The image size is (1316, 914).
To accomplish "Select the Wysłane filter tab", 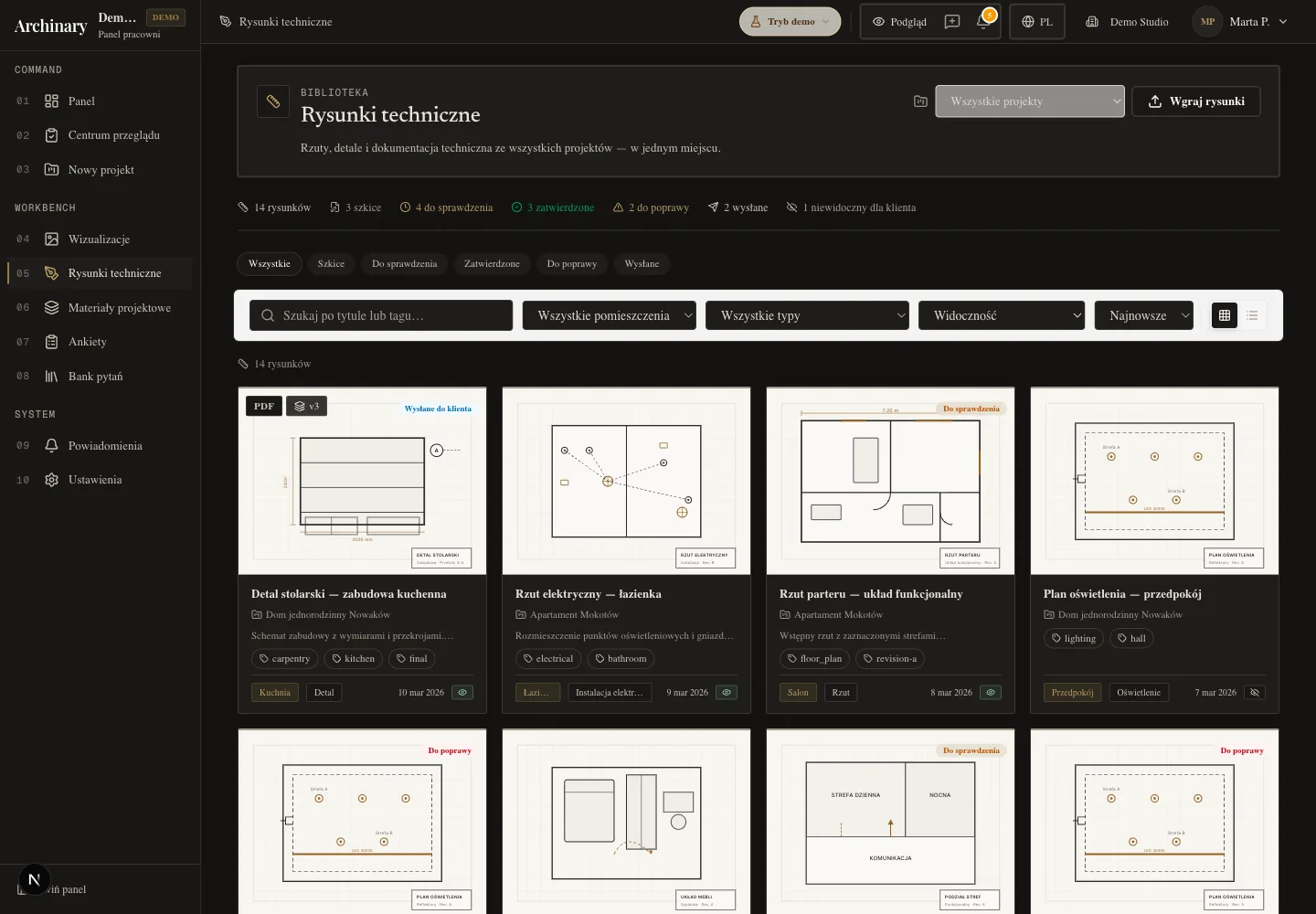I will click(x=642, y=264).
